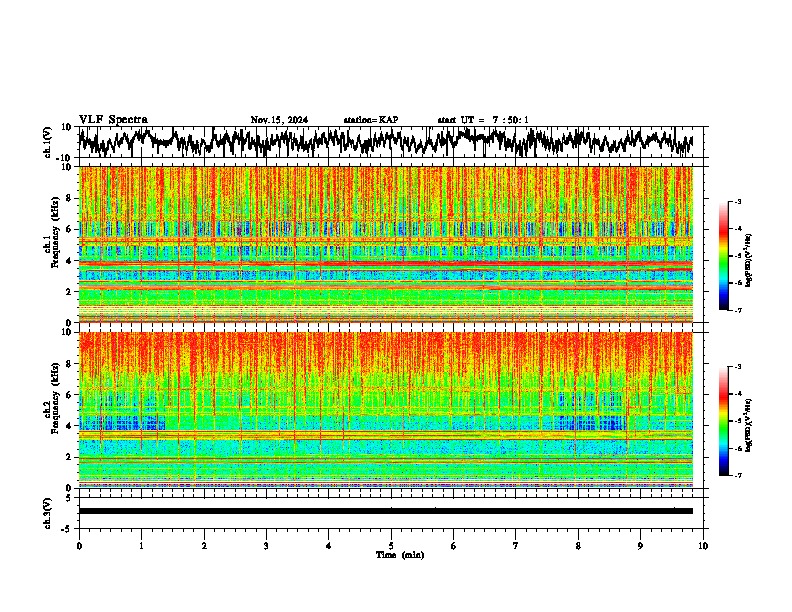This screenshot has height=612, width=792.
Task: Click the ch.1 frequency tick label "8"
Action: pos(69,198)
